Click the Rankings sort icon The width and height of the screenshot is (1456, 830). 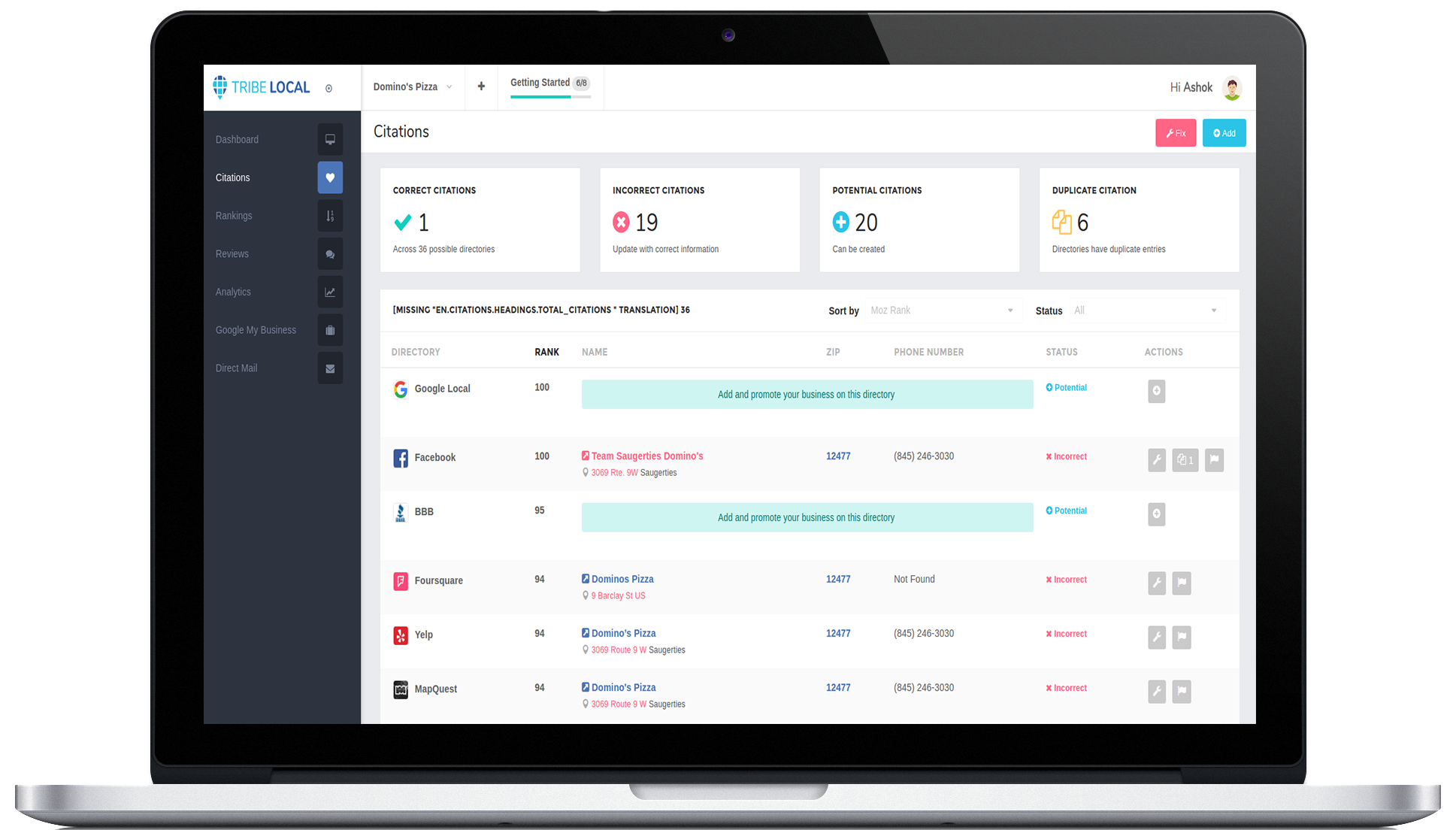click(330, 216)
